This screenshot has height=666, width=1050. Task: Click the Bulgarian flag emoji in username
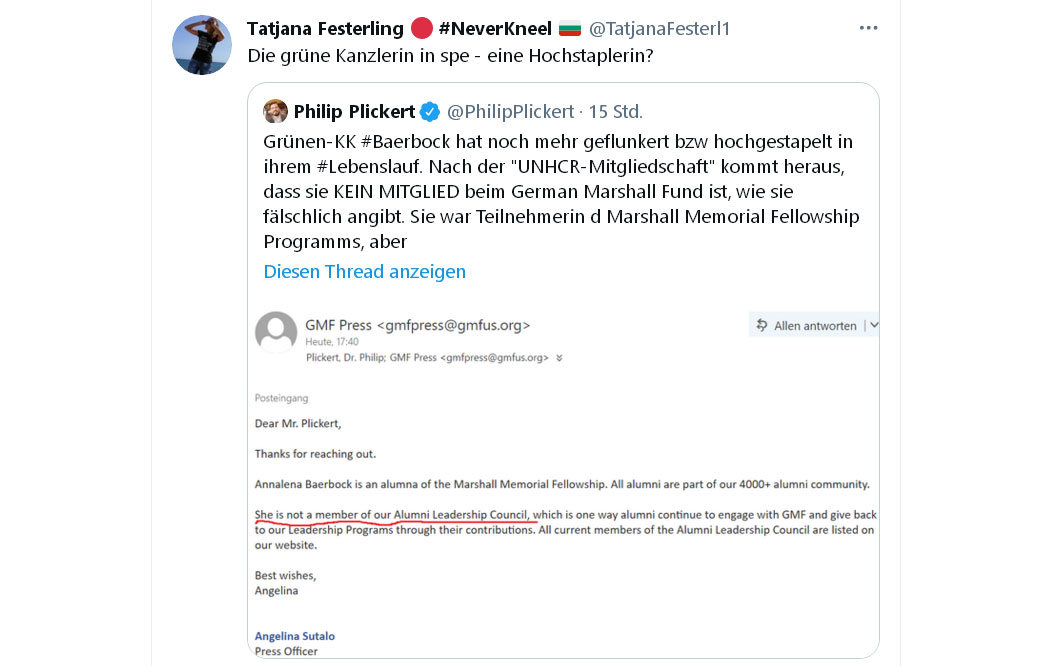(x=570, y=29)
